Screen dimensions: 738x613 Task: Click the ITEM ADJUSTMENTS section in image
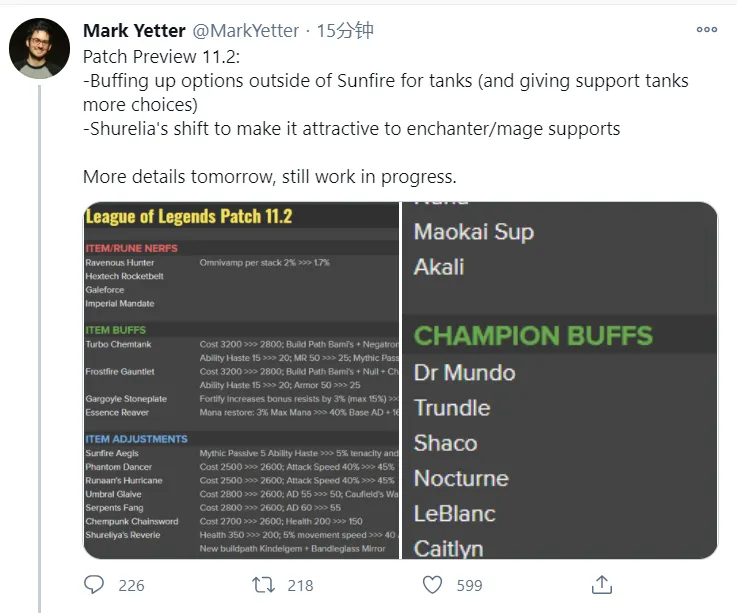point(136,439)
